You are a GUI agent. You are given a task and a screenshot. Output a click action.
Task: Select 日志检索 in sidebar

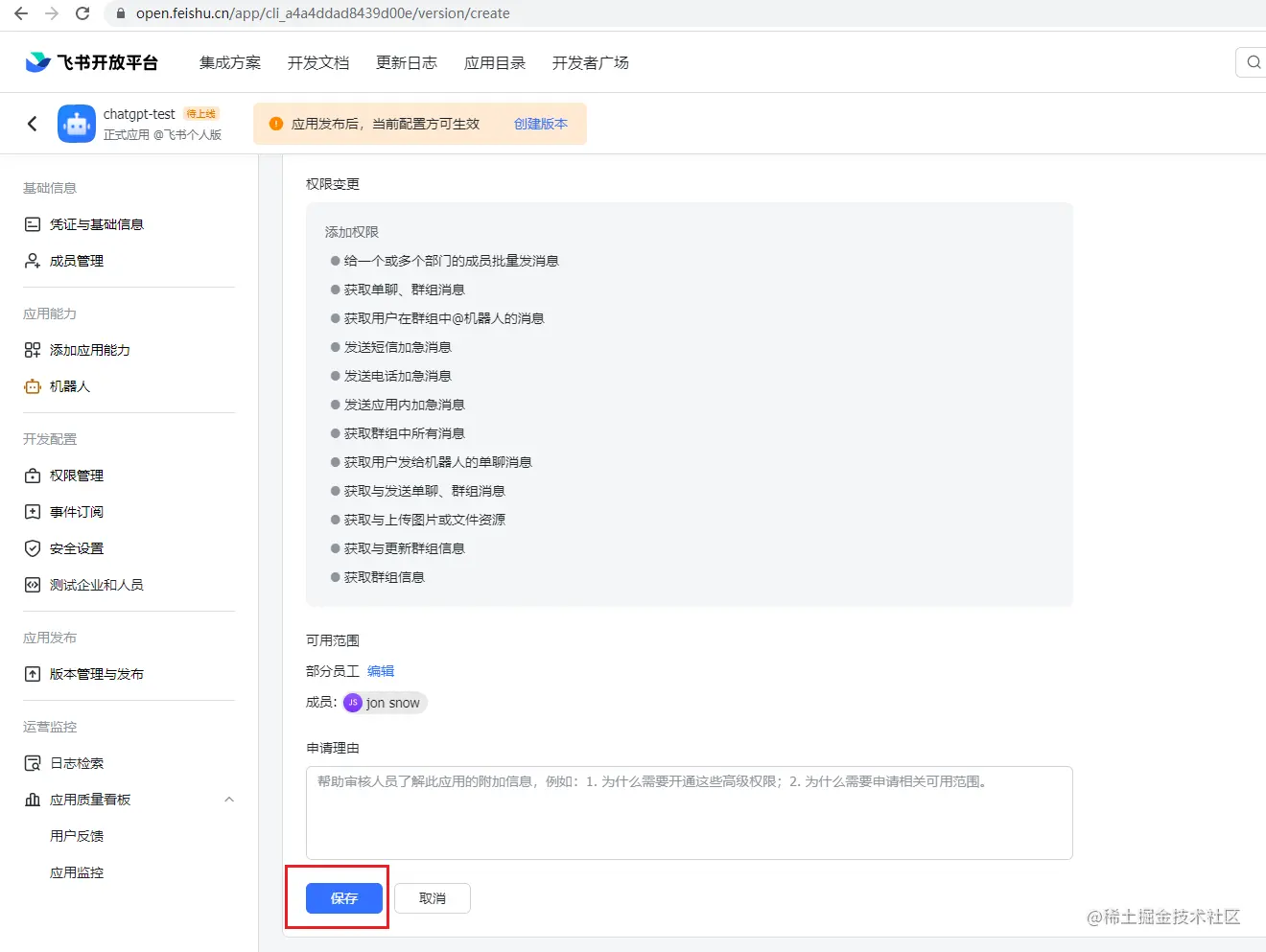coord(77,763)
